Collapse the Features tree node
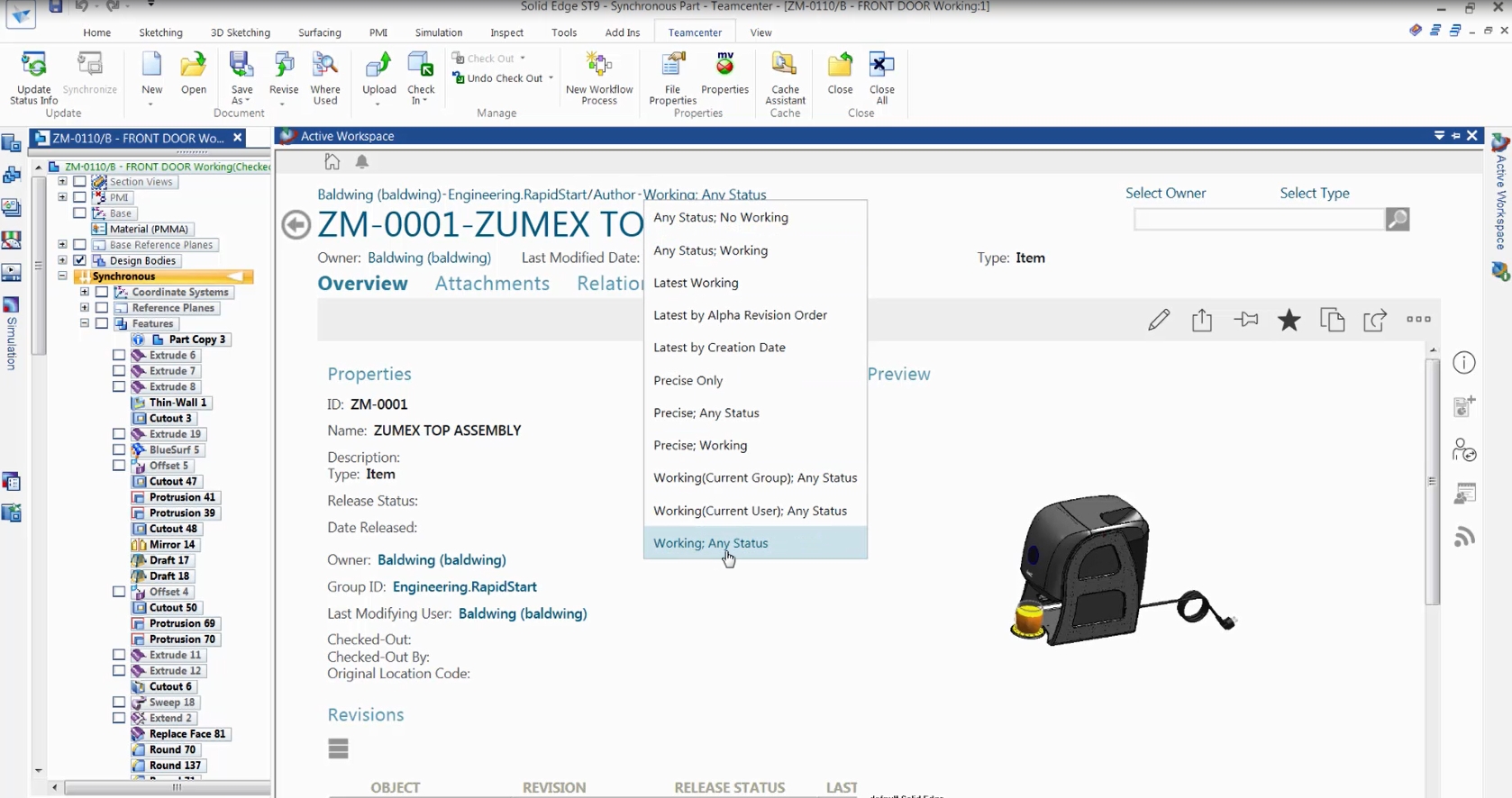This screenshot has height=798, width=1512. pyautogui.click(x=85, y=323)
